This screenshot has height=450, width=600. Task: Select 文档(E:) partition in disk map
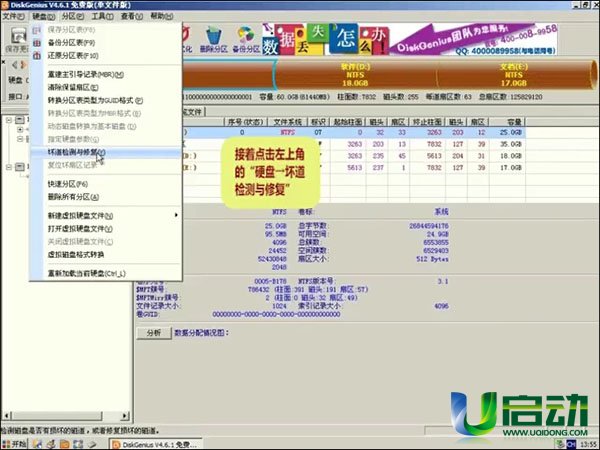[514, 75]
